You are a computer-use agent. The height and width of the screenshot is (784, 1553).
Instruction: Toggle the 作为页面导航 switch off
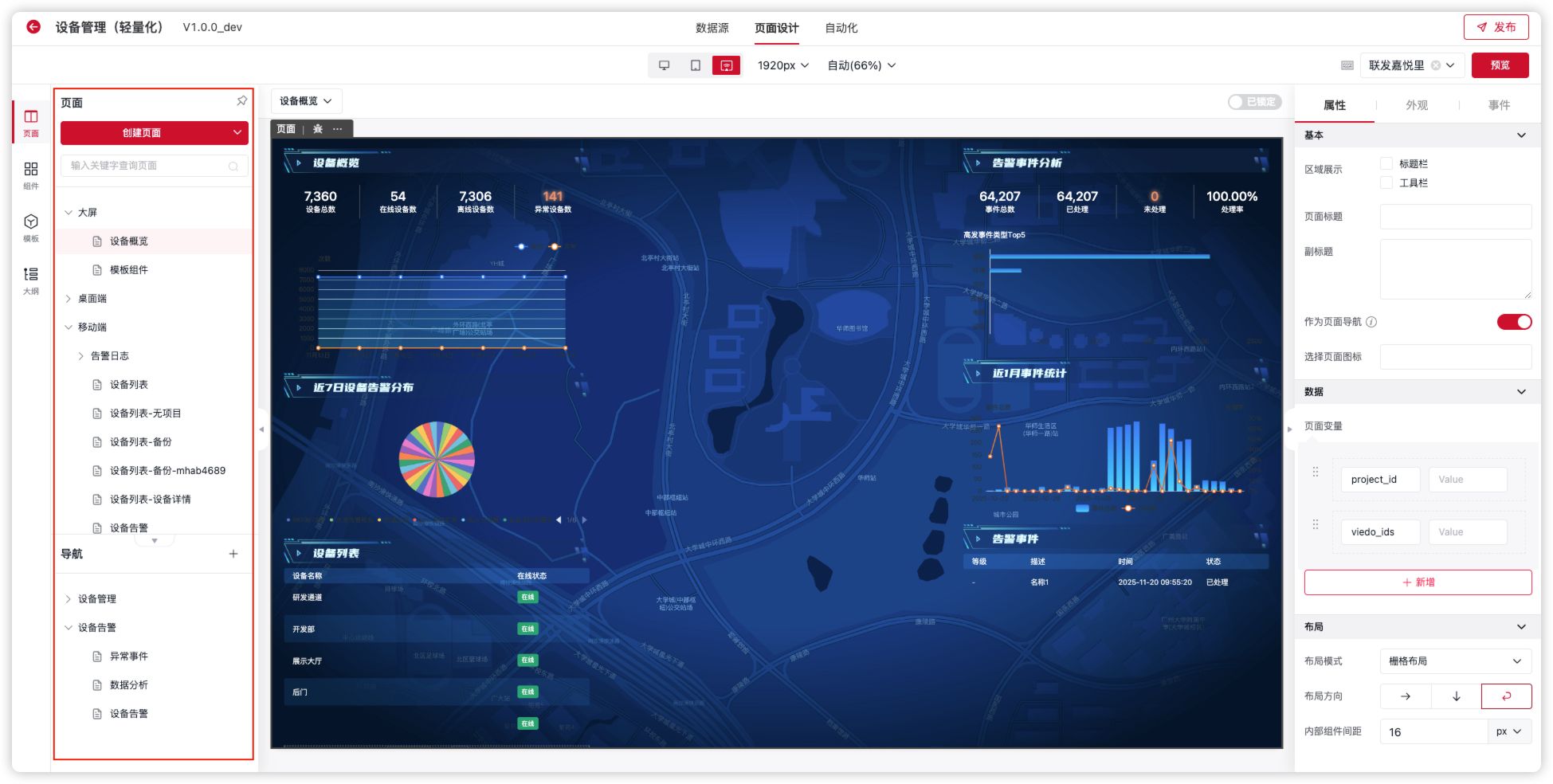[x=1513, y=322]
